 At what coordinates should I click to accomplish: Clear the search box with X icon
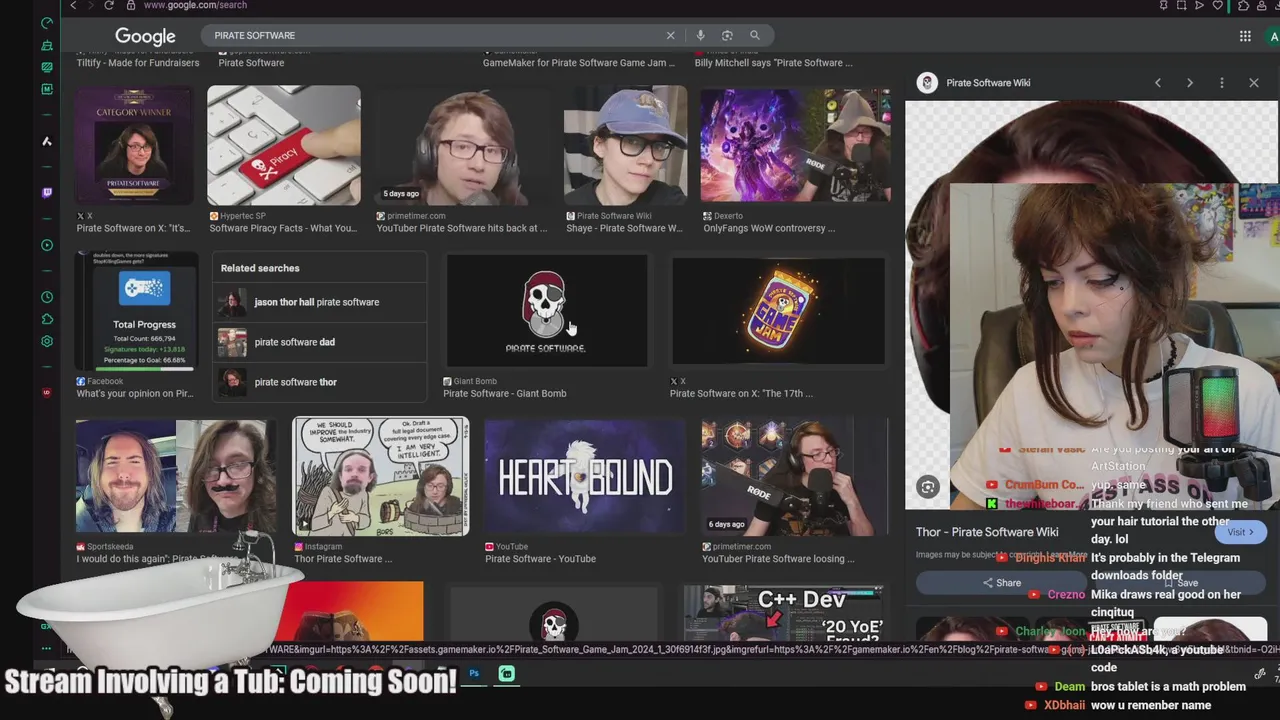click(x=671, y=35)
